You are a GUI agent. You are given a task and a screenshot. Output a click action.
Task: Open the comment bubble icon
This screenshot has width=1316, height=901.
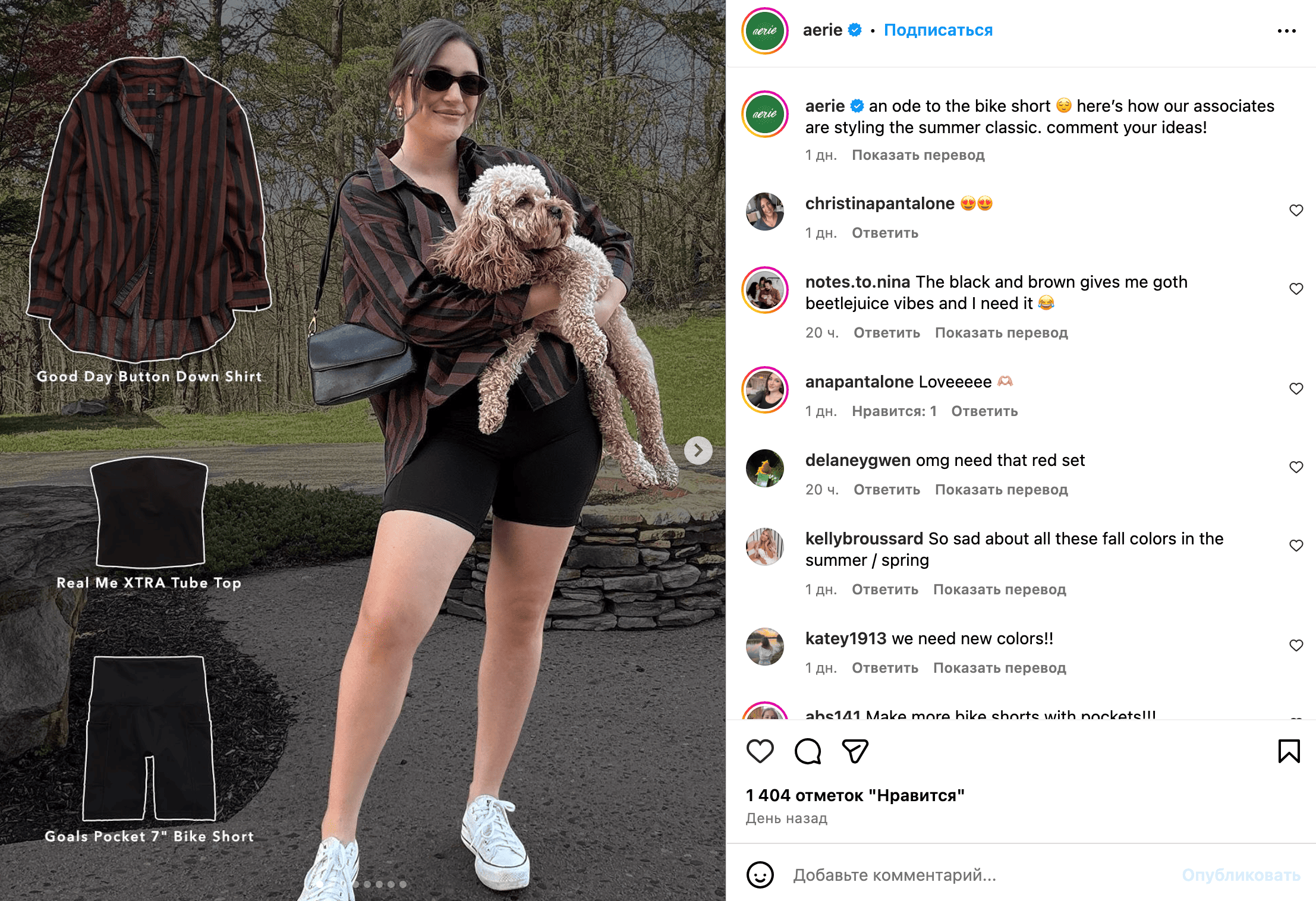808,751
